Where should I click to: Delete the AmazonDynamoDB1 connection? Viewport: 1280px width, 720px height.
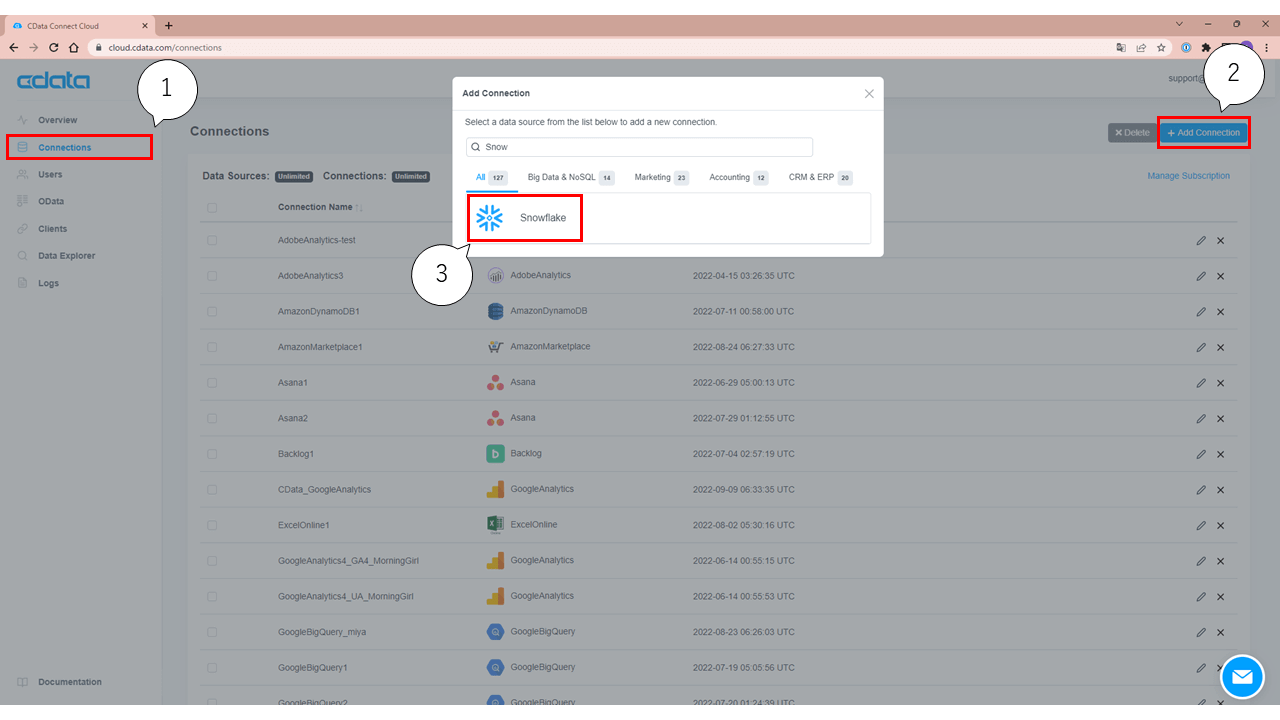pyautogui.click(x=1220, y=311)
